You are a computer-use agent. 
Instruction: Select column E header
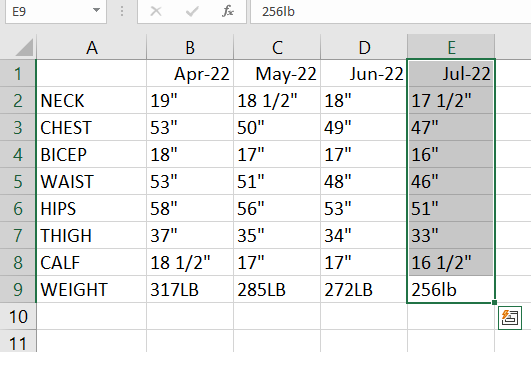(451, 47)
